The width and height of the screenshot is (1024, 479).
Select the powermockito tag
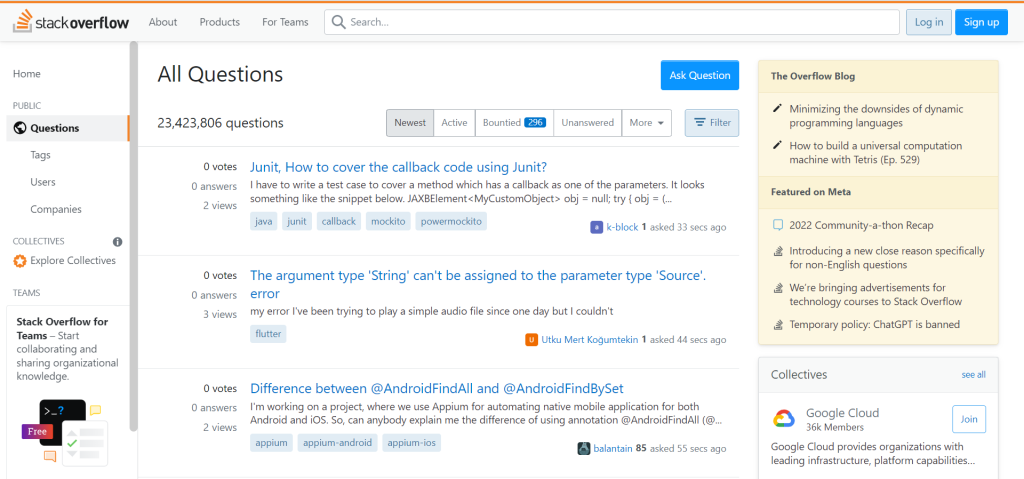[x=451, y=222]
